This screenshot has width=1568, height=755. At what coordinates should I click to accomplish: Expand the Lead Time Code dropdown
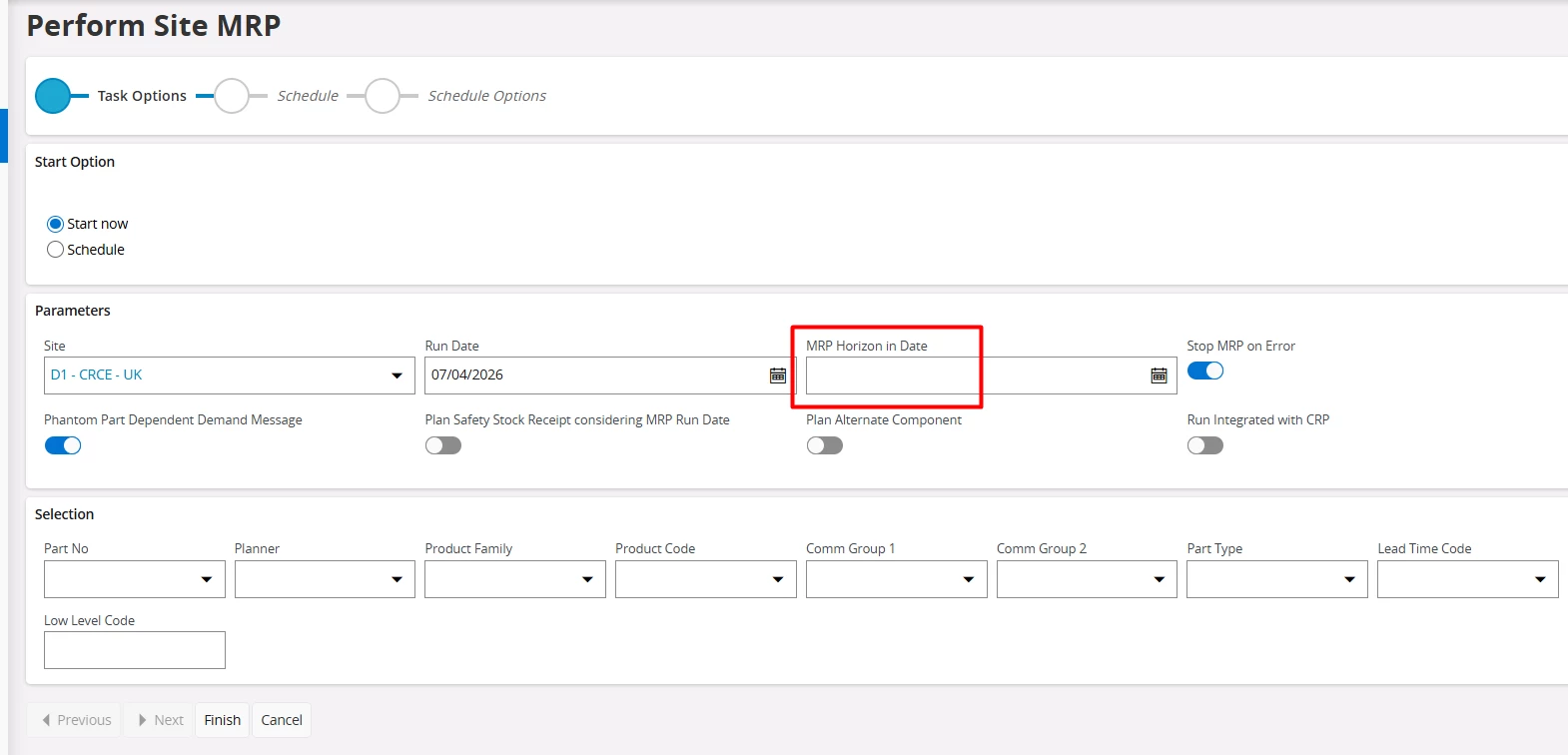click(1540, 579)
